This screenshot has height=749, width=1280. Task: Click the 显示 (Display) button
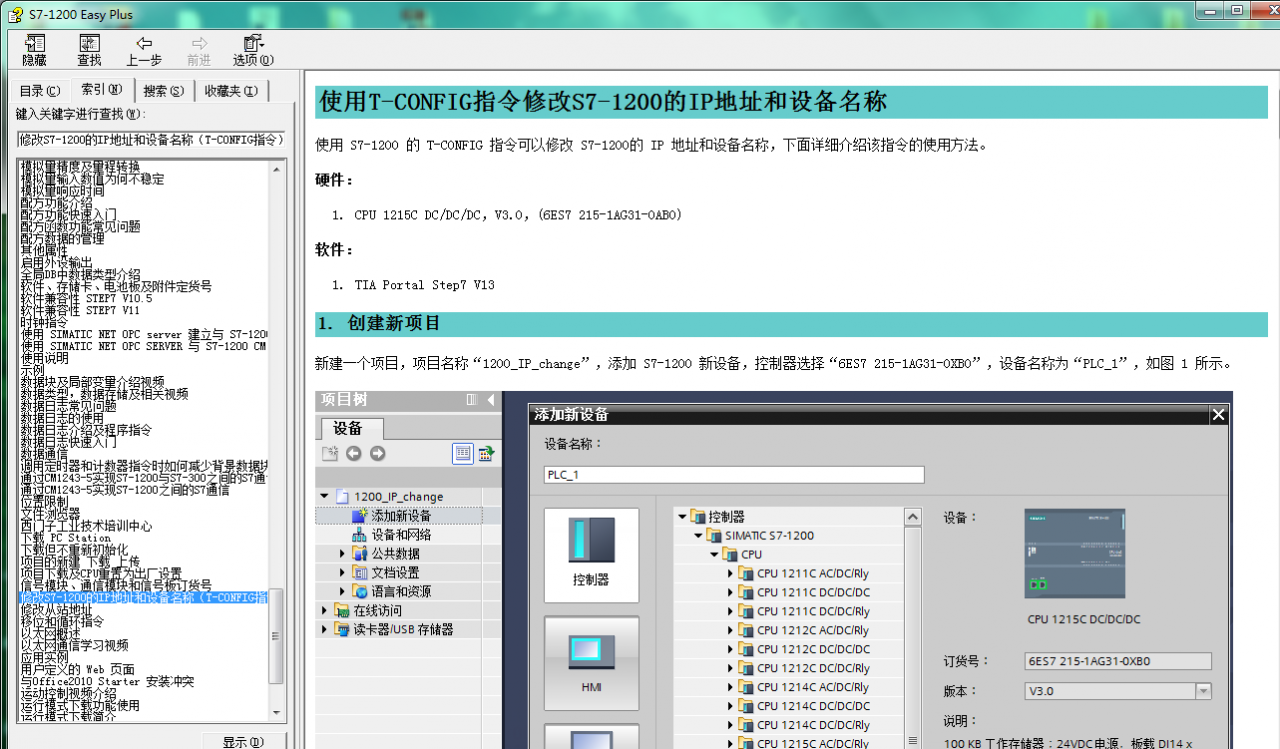point(243,741)
